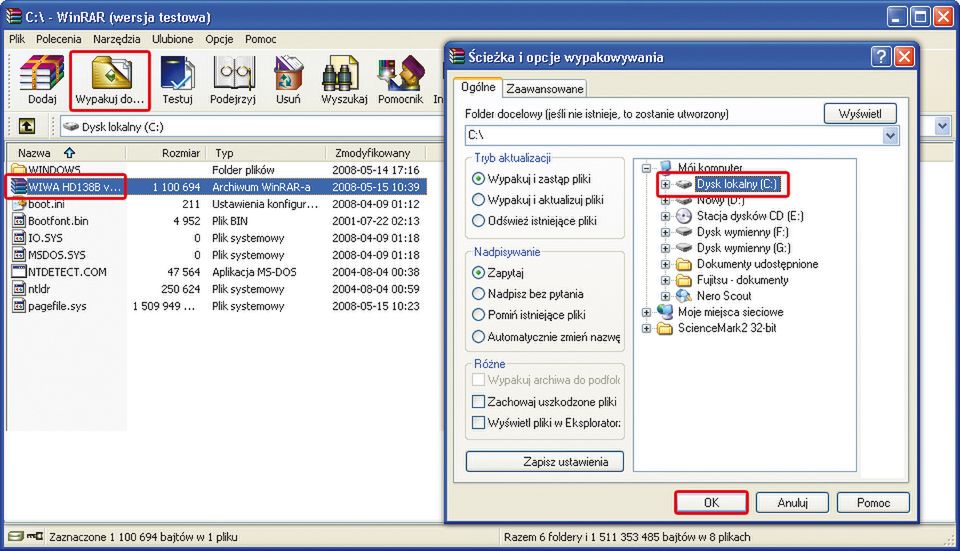Enable Zachowaj uszkodzone pliki checkbox
The image size is (960, 551).
479,402
